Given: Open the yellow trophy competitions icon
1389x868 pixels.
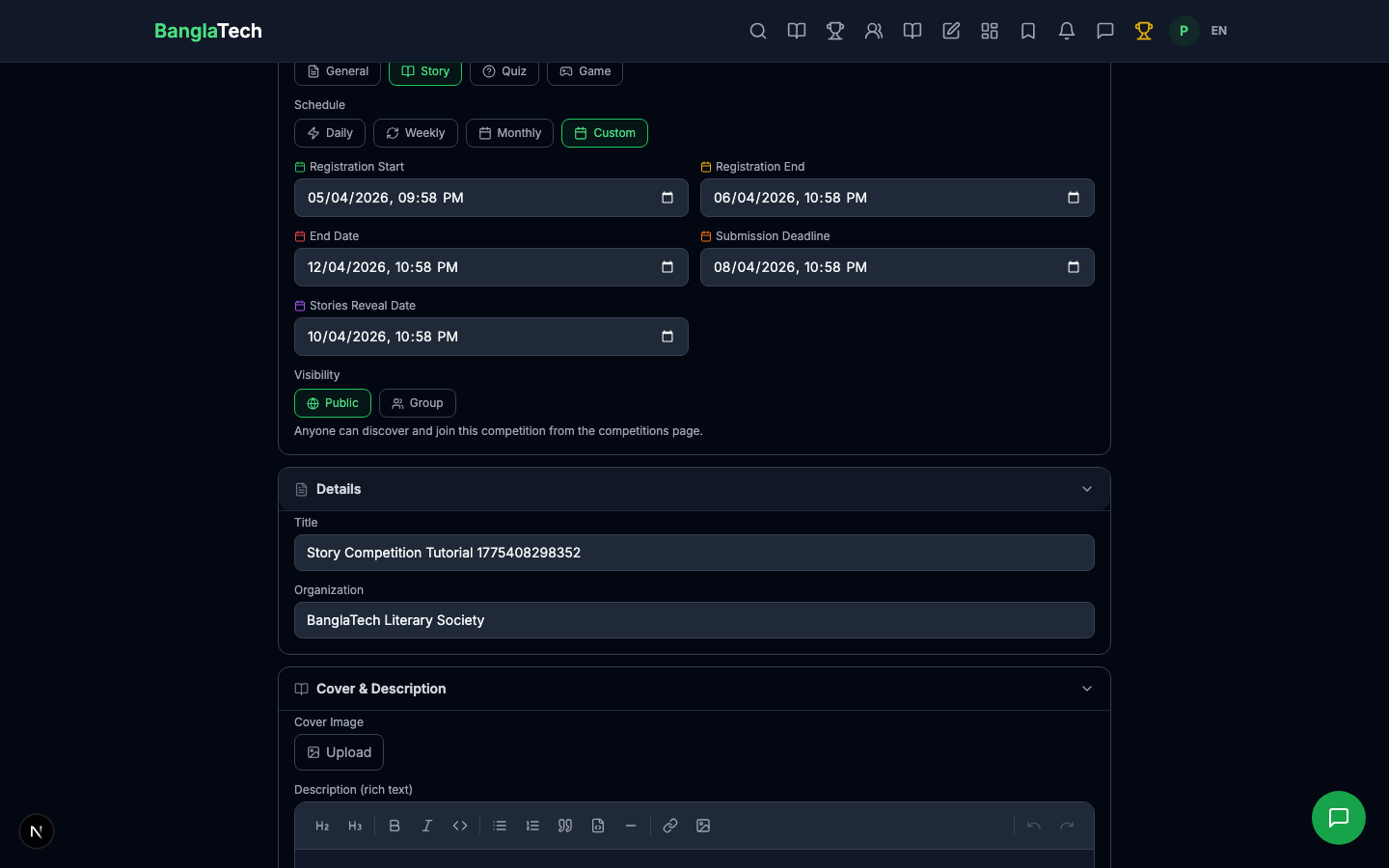Looking at the screenshot, I should click(x=1144, y=31).
